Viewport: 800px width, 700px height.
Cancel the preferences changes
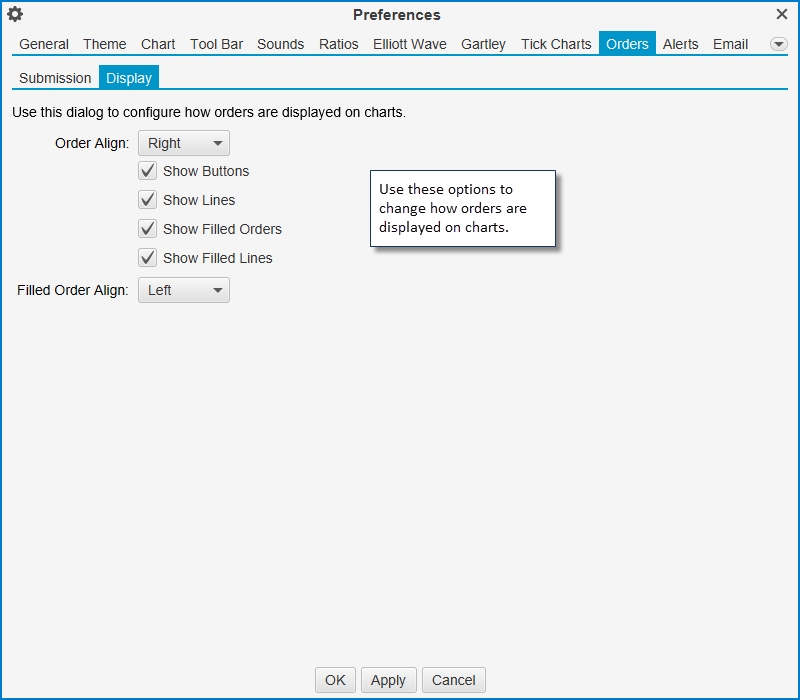click(454, 680)
